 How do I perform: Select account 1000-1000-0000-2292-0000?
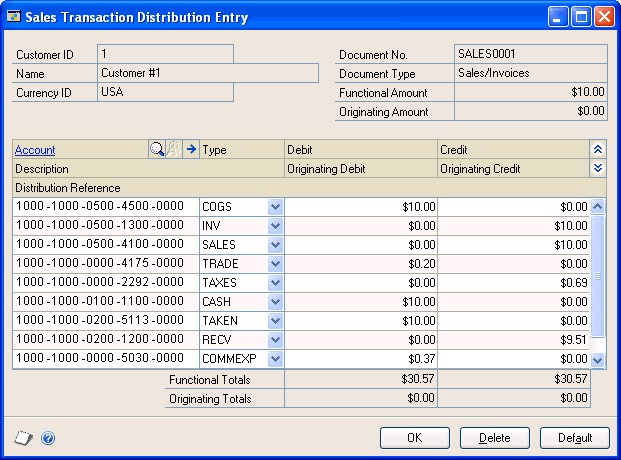[x=106, y=282]
